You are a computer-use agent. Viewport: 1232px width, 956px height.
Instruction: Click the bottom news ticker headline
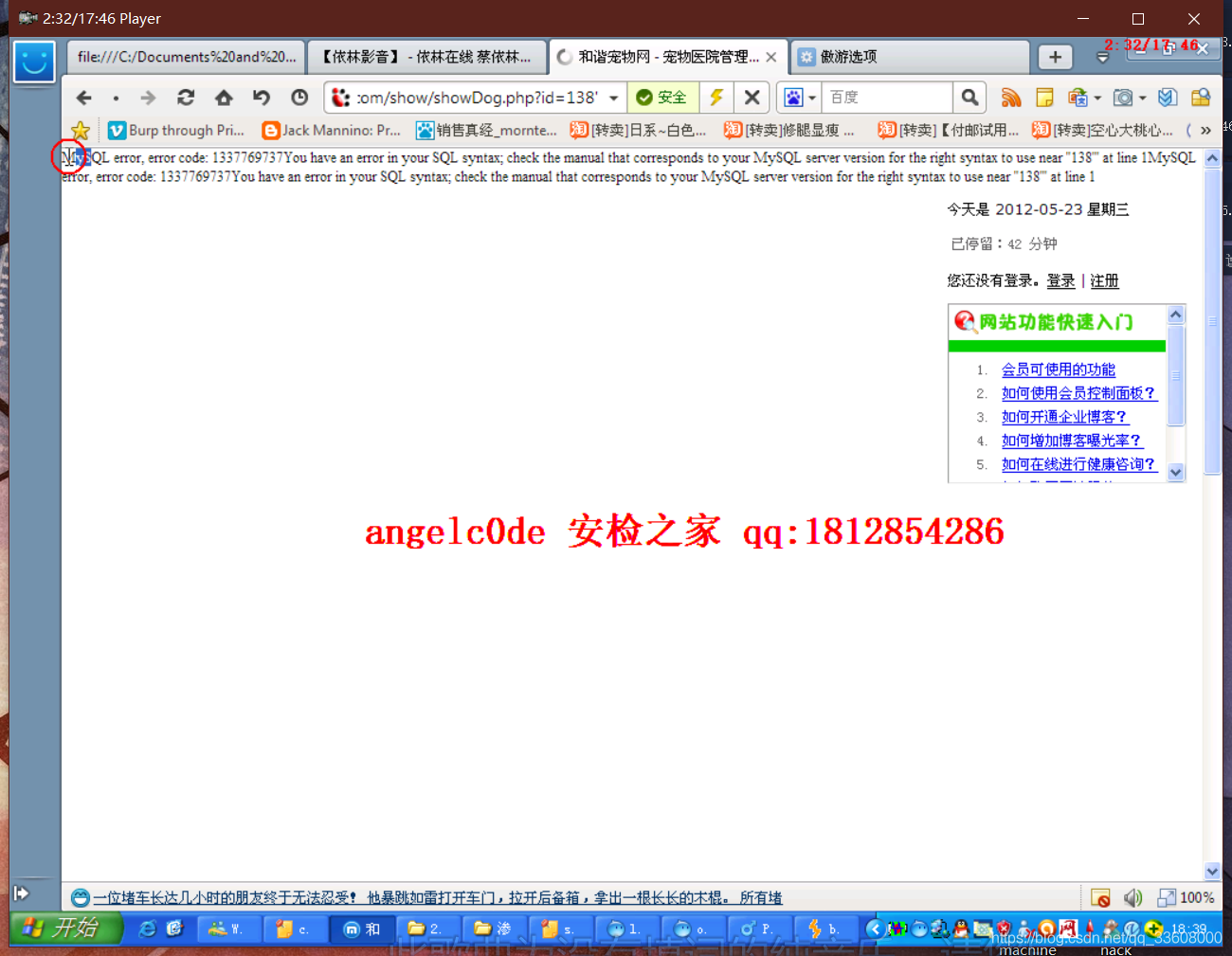pyautogui.click(x=438, y=897)
